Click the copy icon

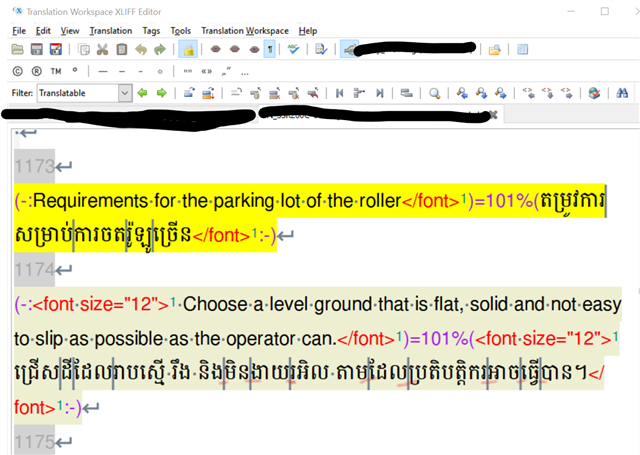84,49
